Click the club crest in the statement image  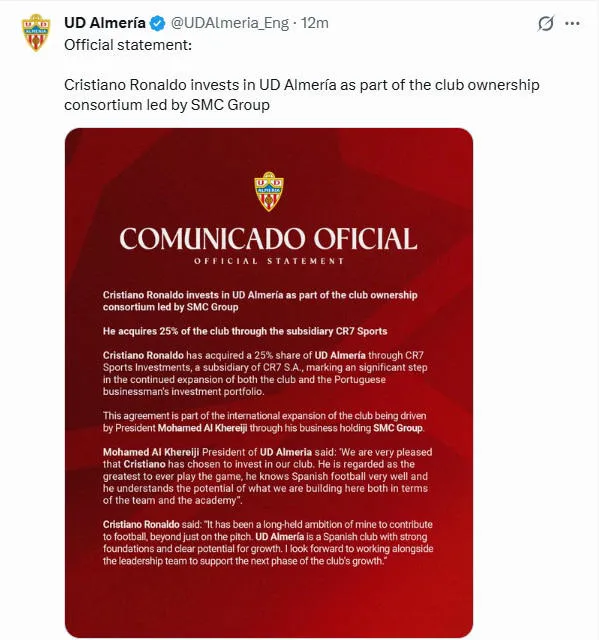click(x=269, y=191)
